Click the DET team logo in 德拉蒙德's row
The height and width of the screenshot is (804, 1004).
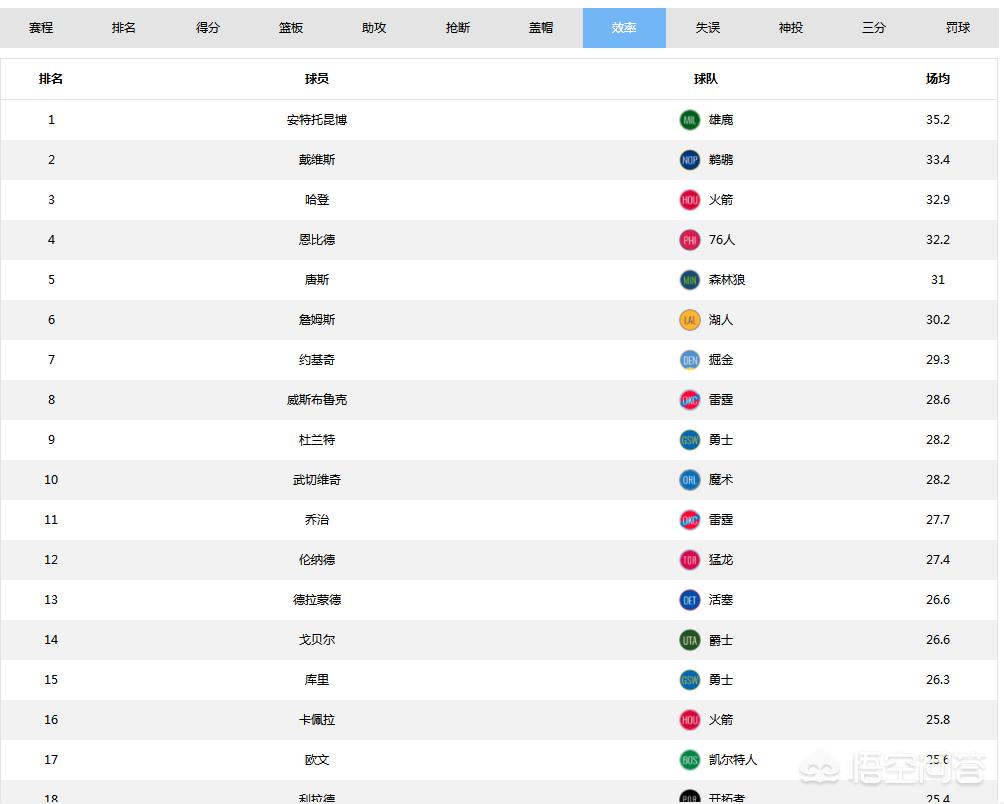click(x=690, y=600)
